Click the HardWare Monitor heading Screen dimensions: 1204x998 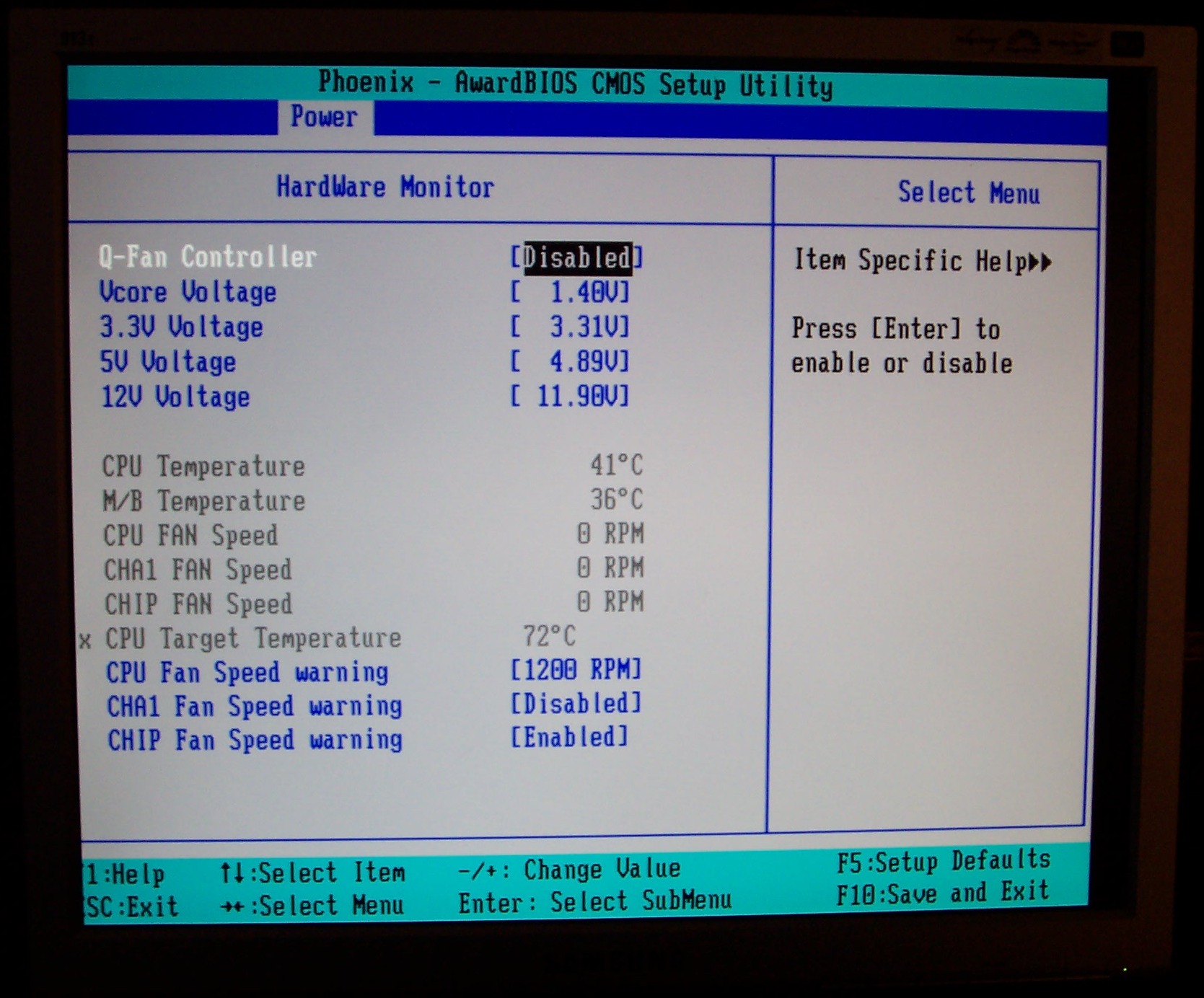coord(386,187)
